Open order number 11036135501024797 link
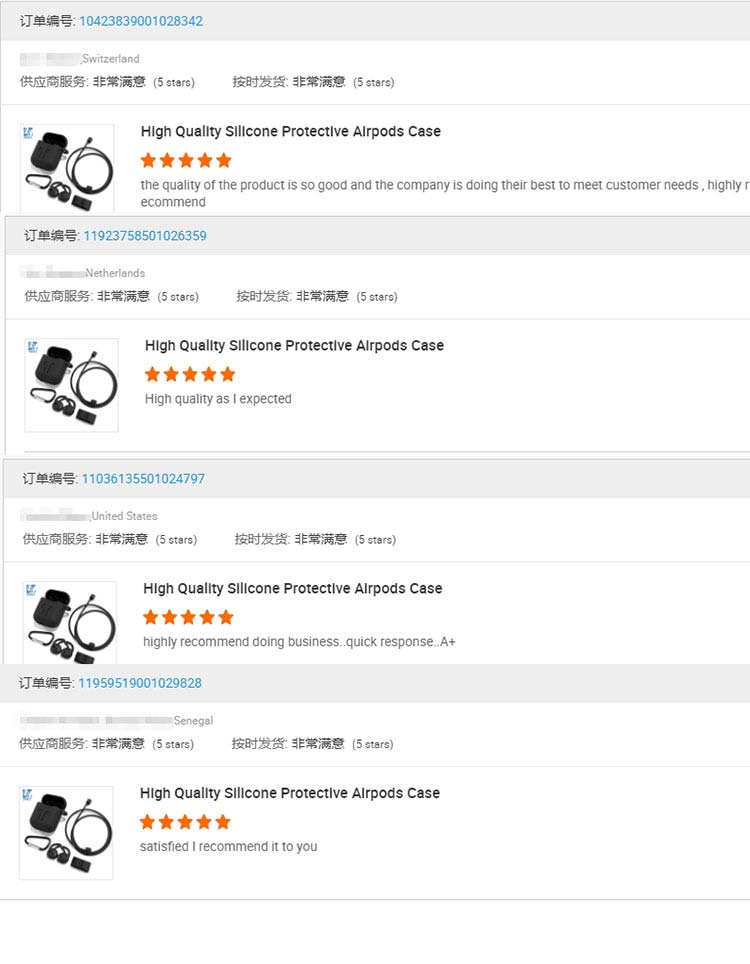This screenshot has width=750, height=964. tap(143, 479)
